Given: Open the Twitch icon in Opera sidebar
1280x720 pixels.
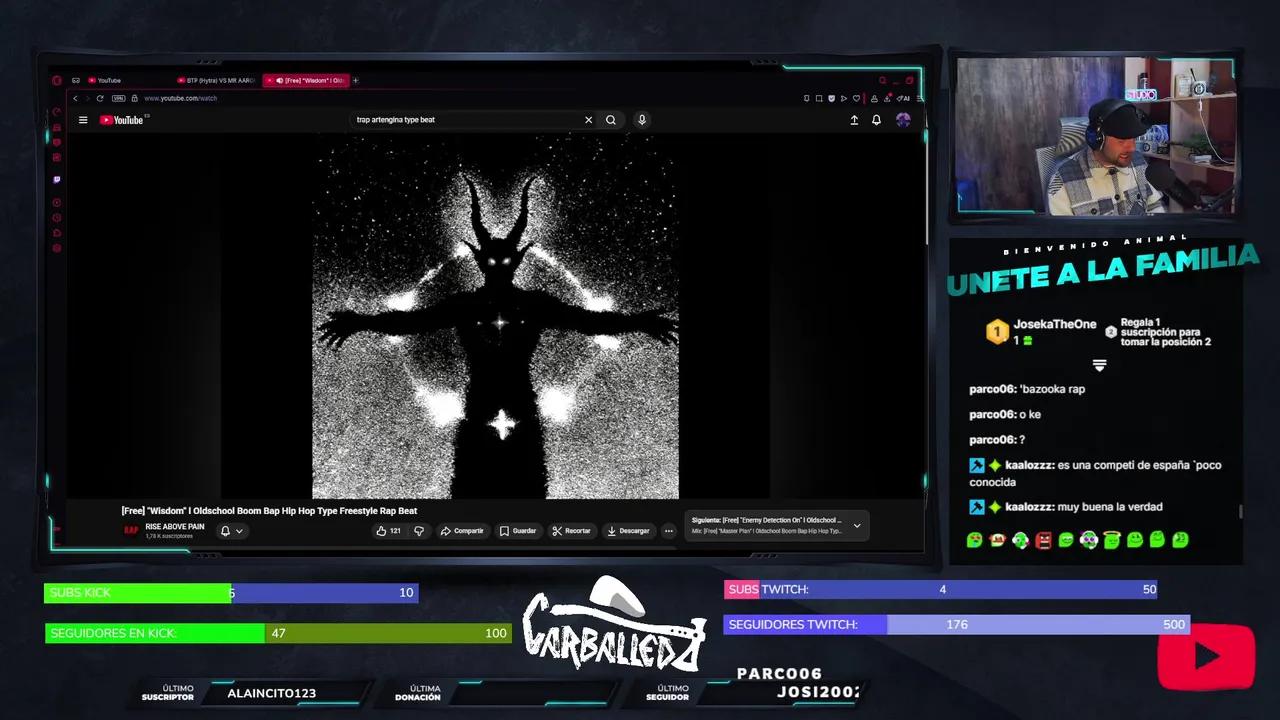Looking at the screenshot, I should click(x=57, y=180).
